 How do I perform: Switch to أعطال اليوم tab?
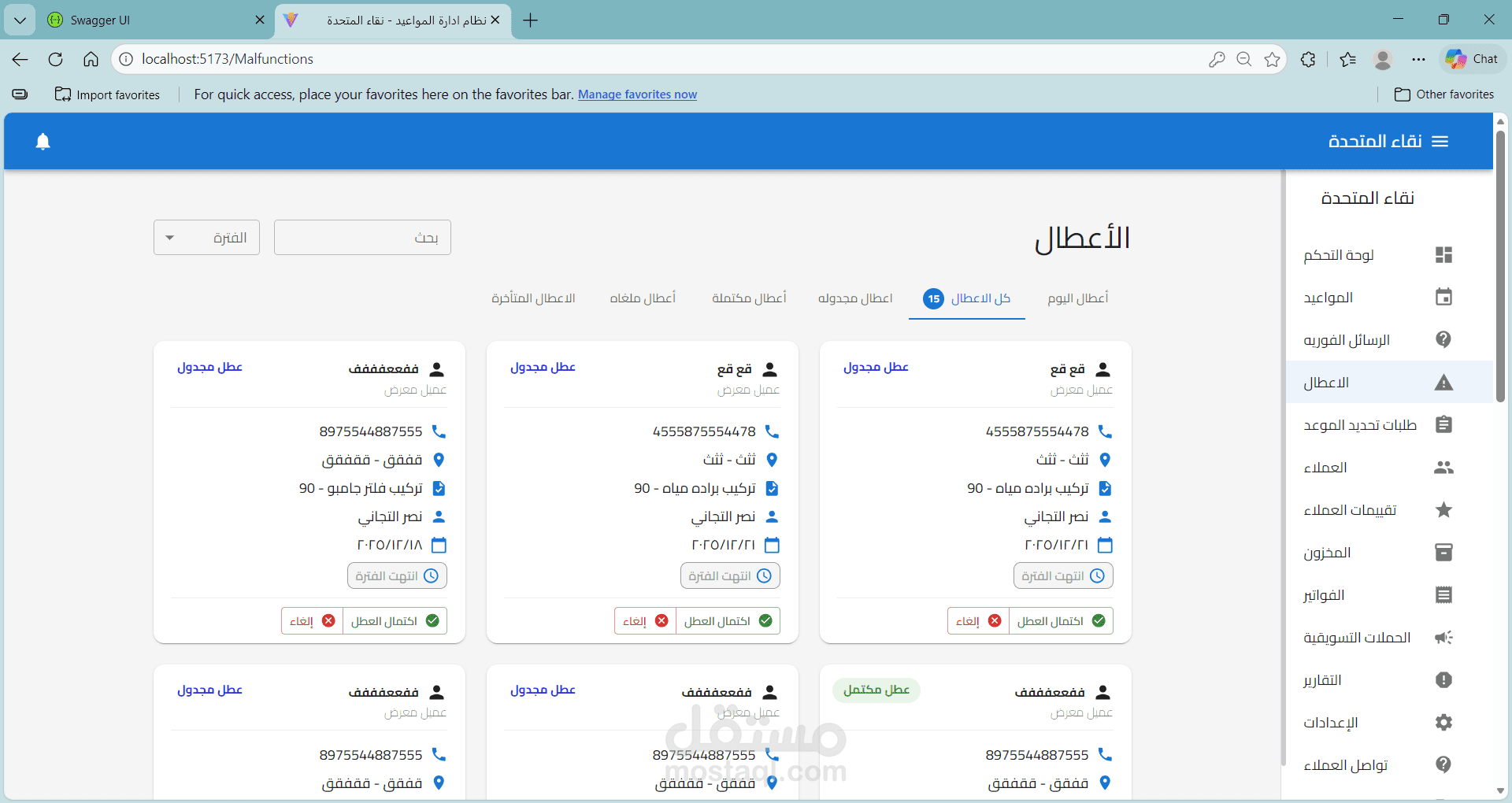click(x=1077, y=298)
